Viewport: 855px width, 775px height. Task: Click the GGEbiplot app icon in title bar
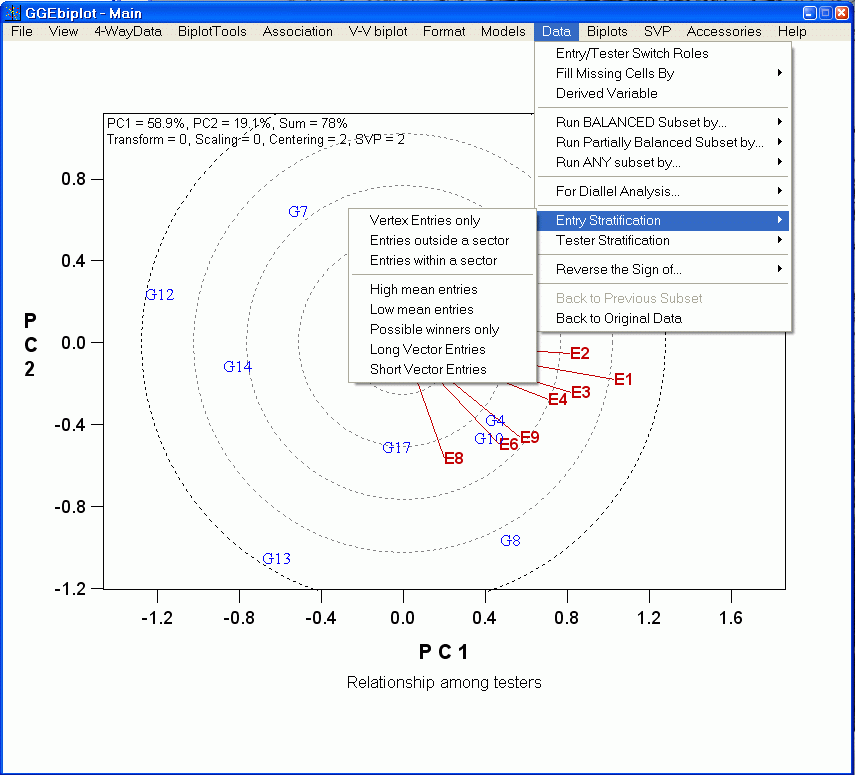pyautogui.click(x=14, y=13)
